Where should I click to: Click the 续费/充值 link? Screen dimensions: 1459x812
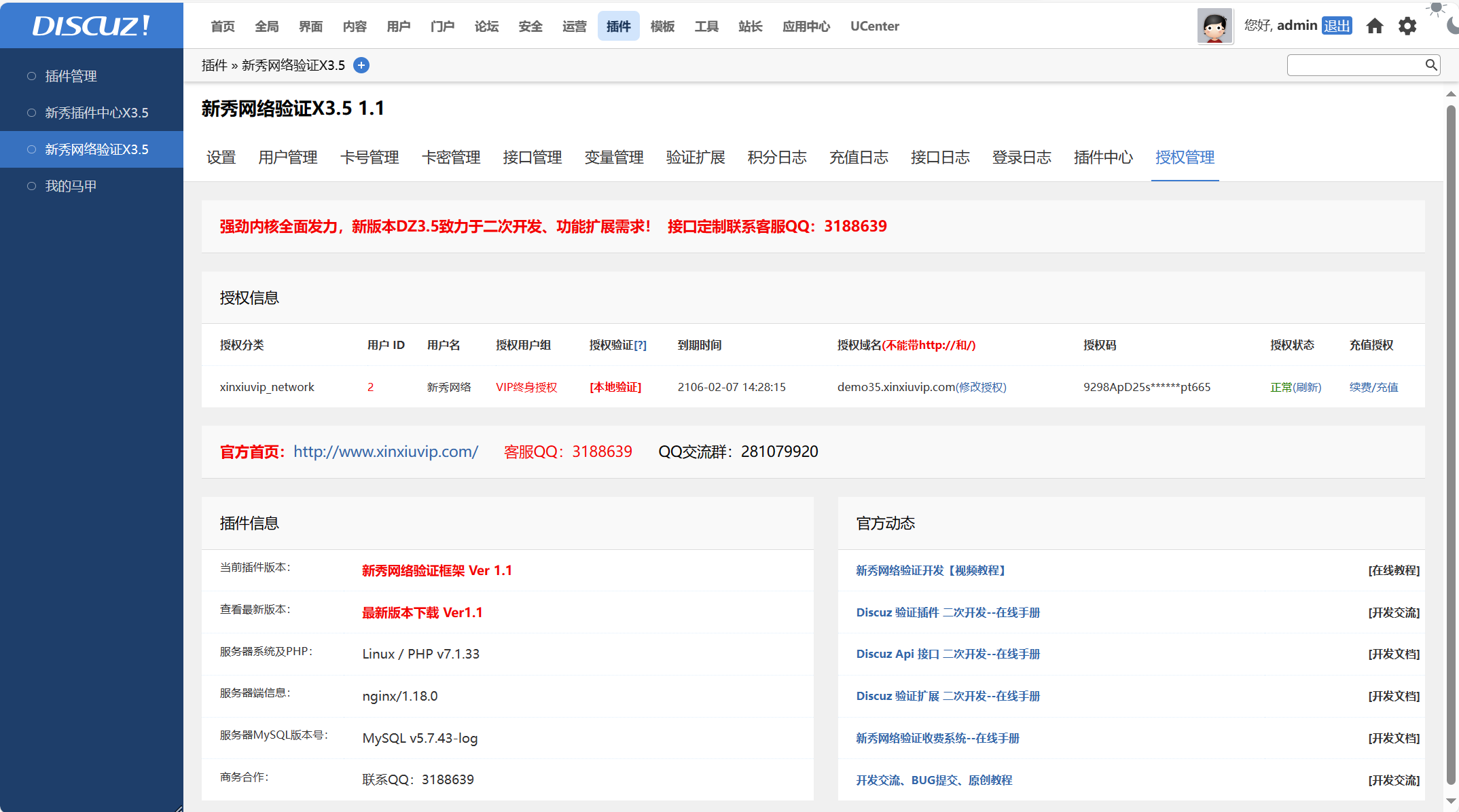[x=1373, y=387]
